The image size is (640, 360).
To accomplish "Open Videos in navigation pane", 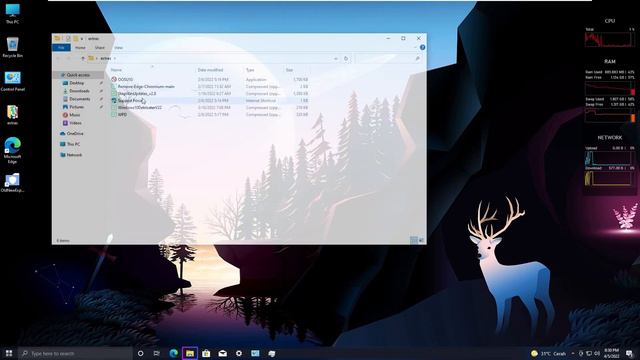I will (x=75, y=123).
